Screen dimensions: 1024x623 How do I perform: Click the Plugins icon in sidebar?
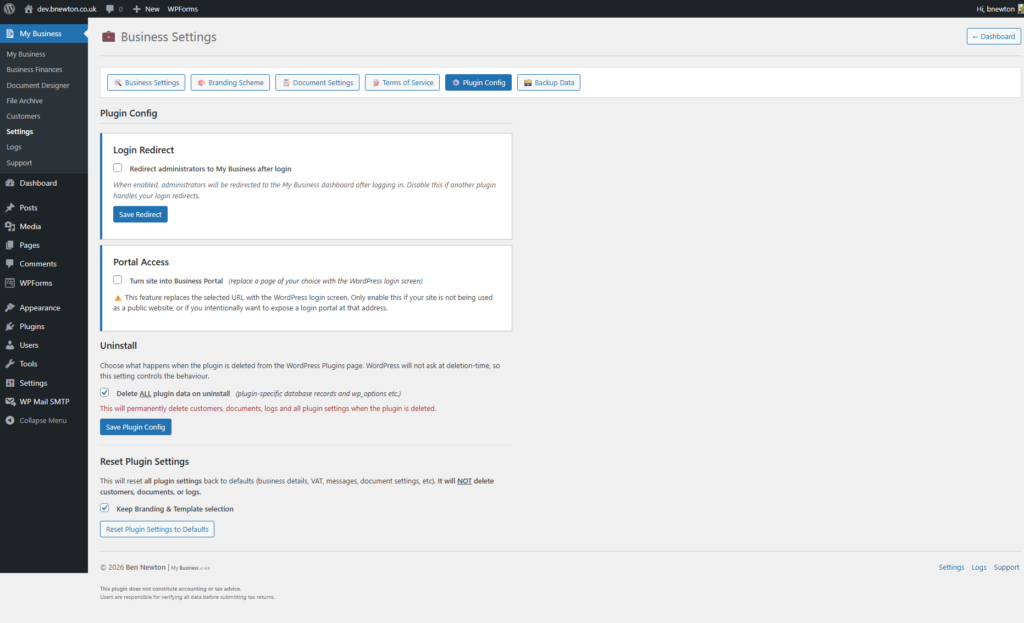click(10, 327)
